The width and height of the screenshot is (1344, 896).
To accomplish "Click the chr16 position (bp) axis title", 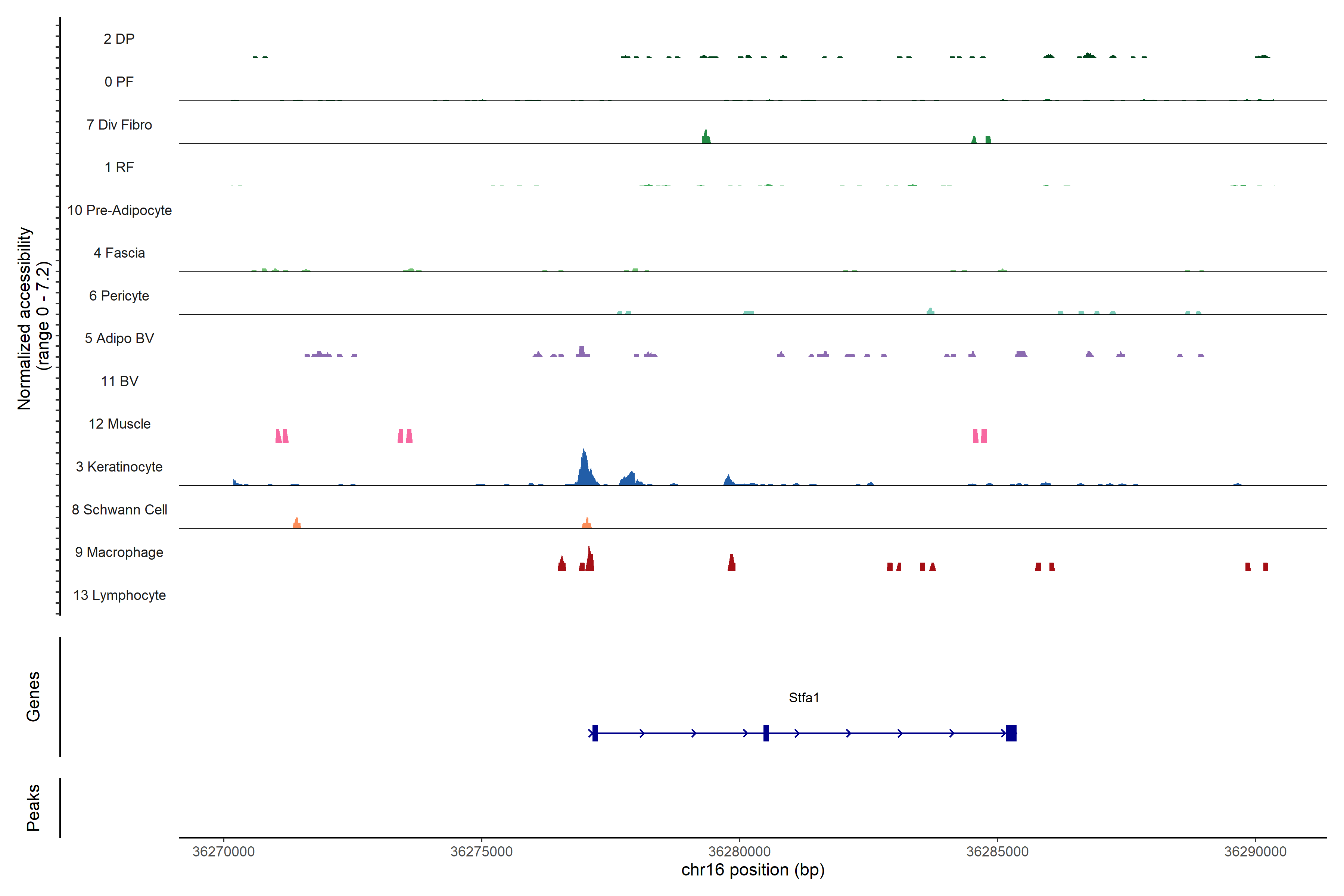I will (753, 870).
